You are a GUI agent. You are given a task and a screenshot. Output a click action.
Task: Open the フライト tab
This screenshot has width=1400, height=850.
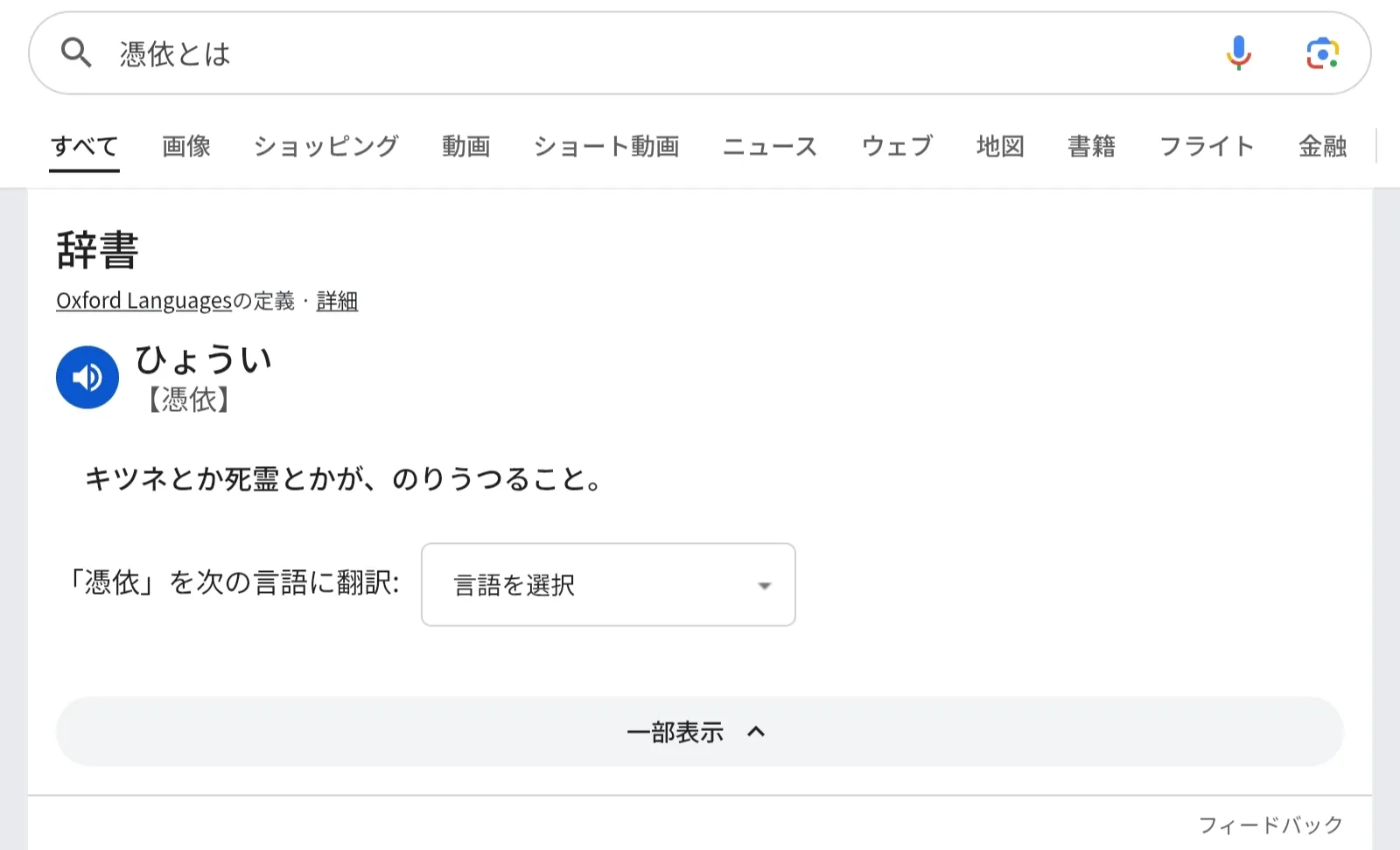tap(1207, 146)
